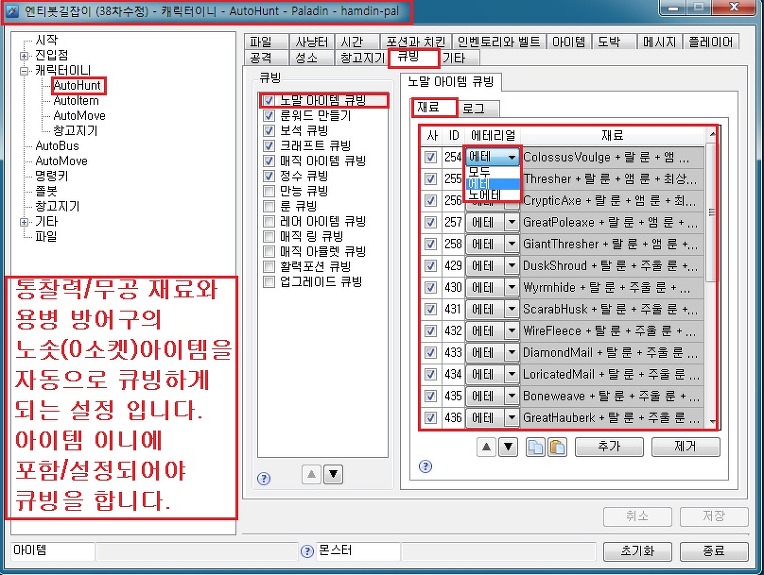Move material row down with black triangle
764x575 pixels.
(x=508, y=446)
